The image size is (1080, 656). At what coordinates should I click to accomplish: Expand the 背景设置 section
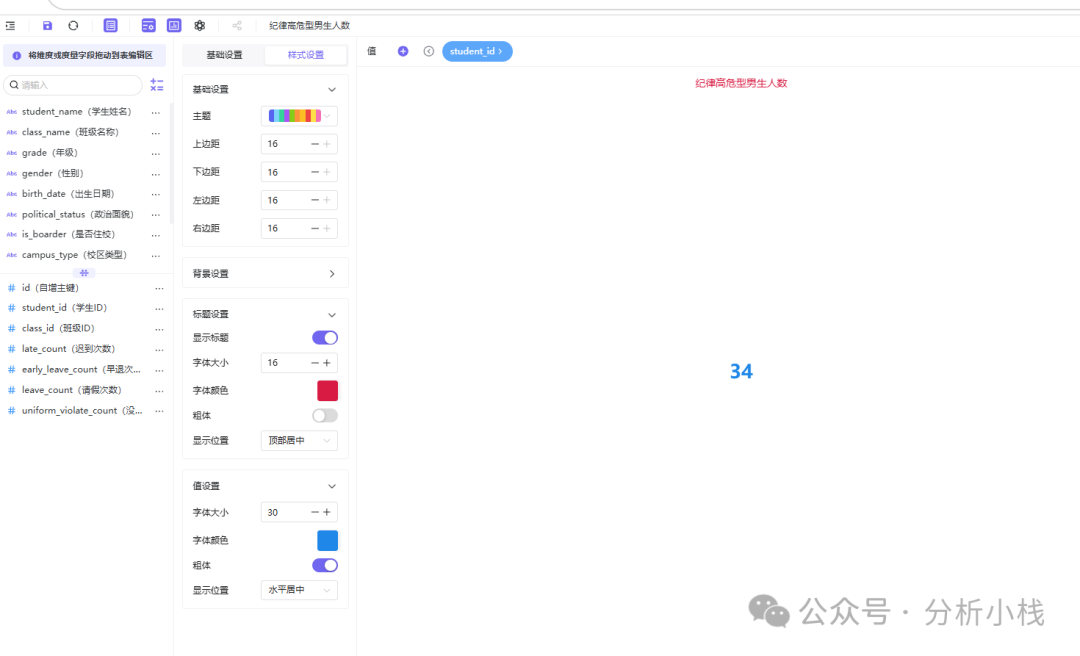pyautogui.click(x=265, y=274)
